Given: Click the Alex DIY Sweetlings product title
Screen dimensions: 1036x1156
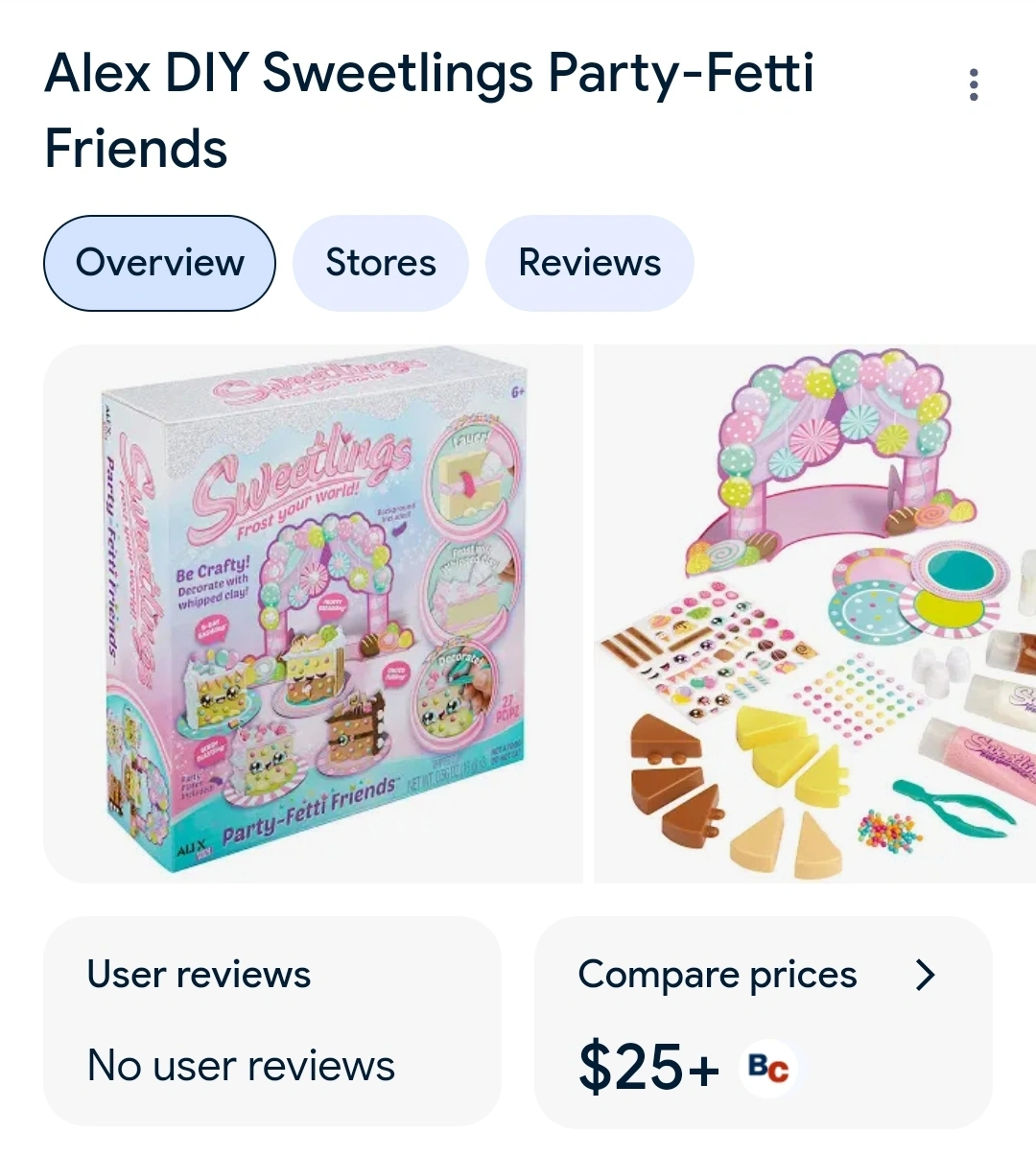Looking at the screenshot, I should pyautogui.click(x=429, y=110).
